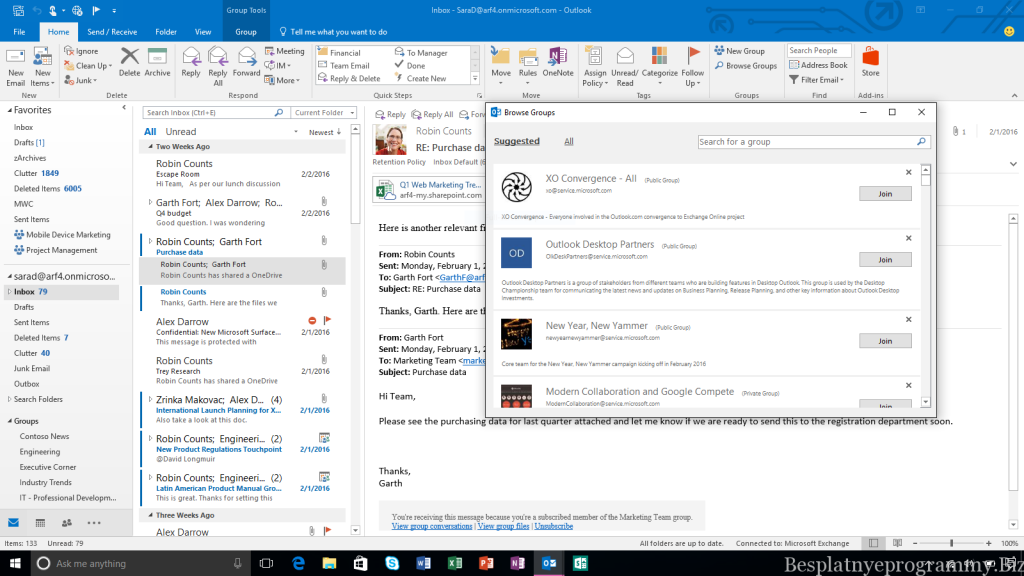
Task: Collapse the Favorites section
Action: pos(10,110)
